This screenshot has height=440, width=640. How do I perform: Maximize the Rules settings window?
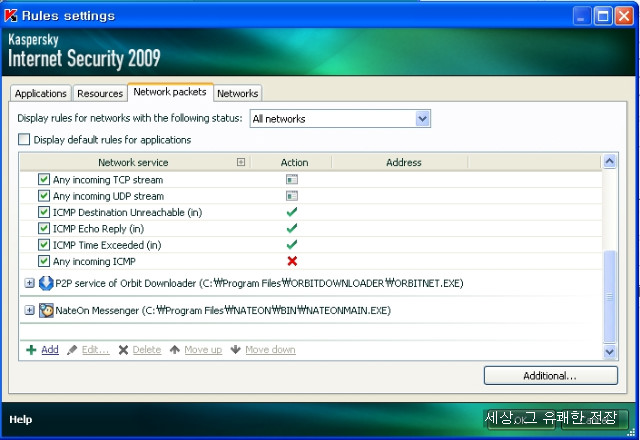[603, 16]
